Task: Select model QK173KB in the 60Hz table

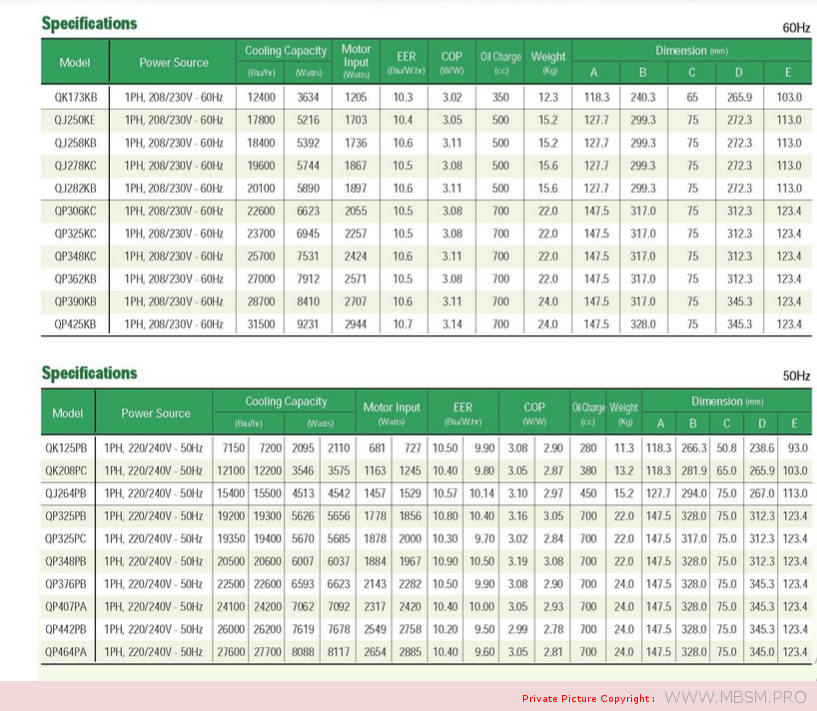Action: pyautogui.click(x=76, y=97)
